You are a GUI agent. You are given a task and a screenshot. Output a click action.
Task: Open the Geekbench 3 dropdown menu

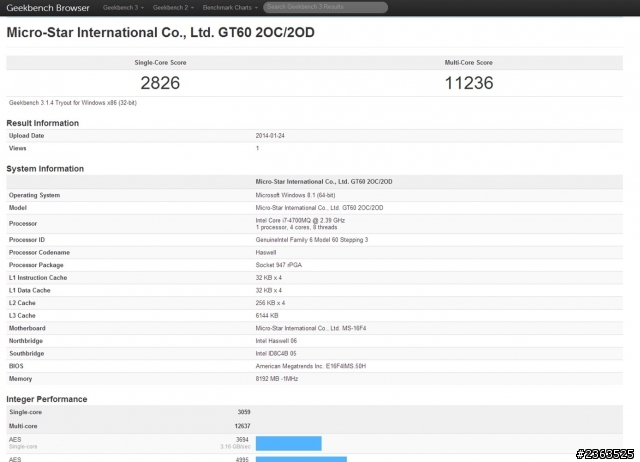(123, 7)
